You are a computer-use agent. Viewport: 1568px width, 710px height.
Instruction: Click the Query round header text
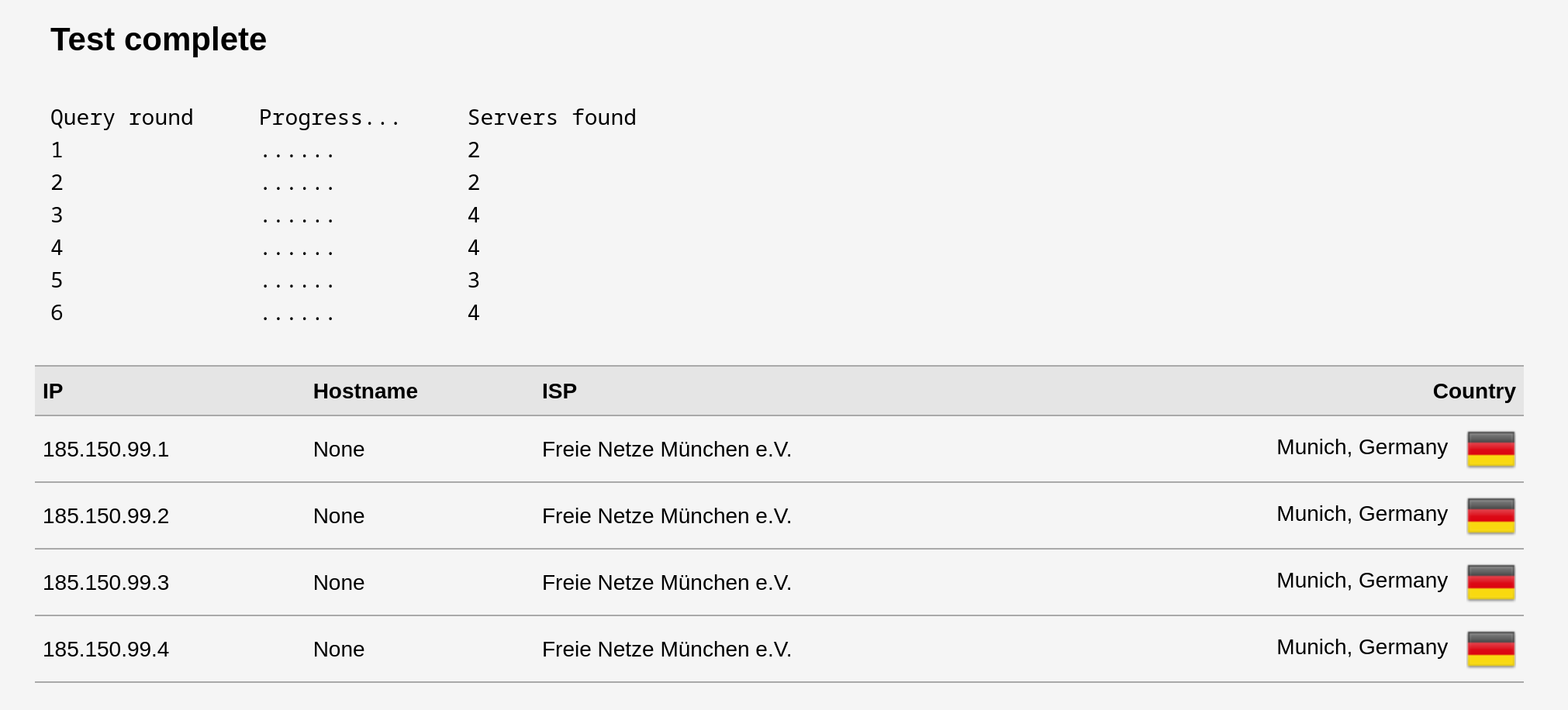tap(122, 118)
